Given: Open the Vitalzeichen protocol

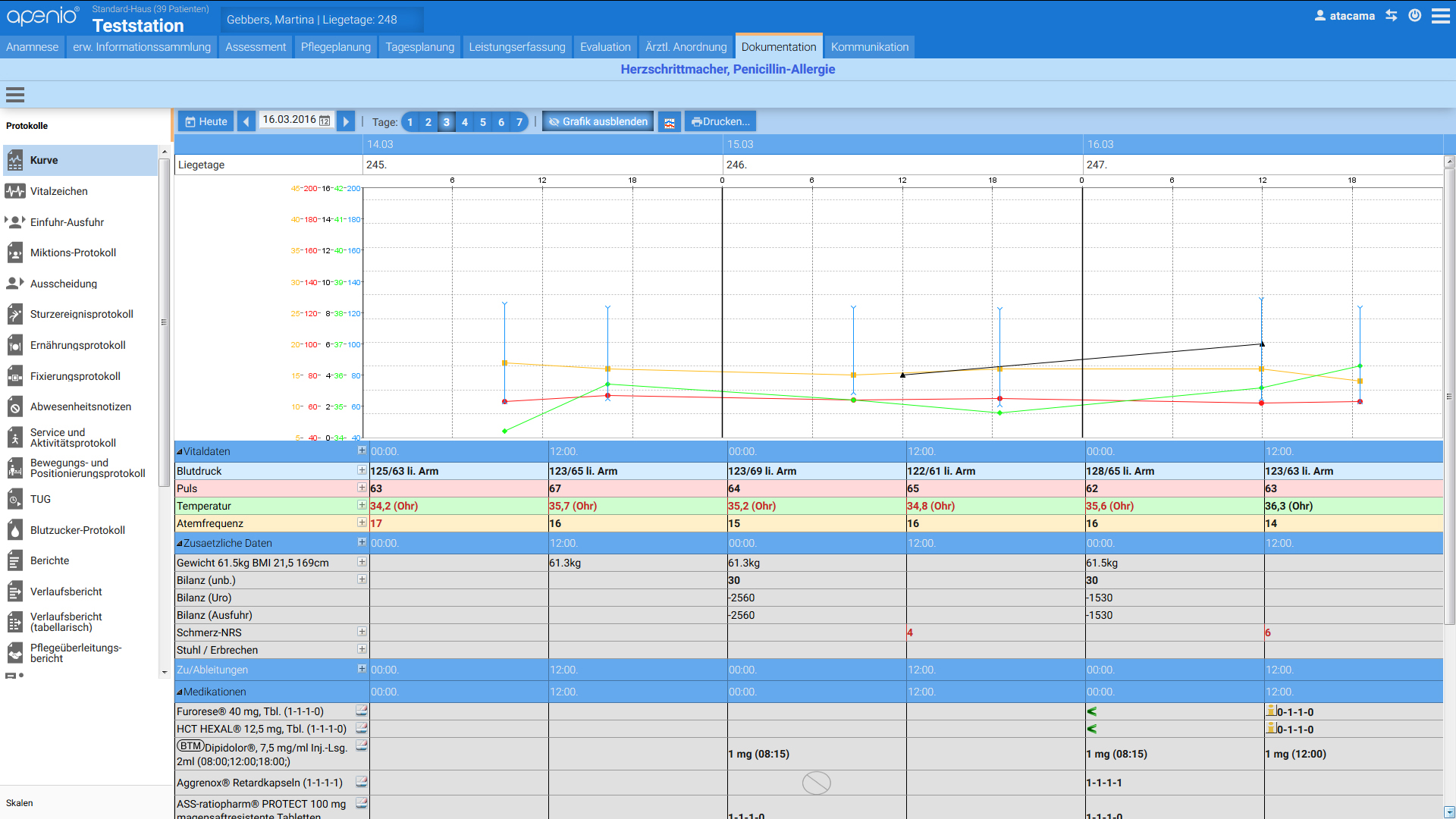Looking at the screenshot, I should tap(59, 191).
